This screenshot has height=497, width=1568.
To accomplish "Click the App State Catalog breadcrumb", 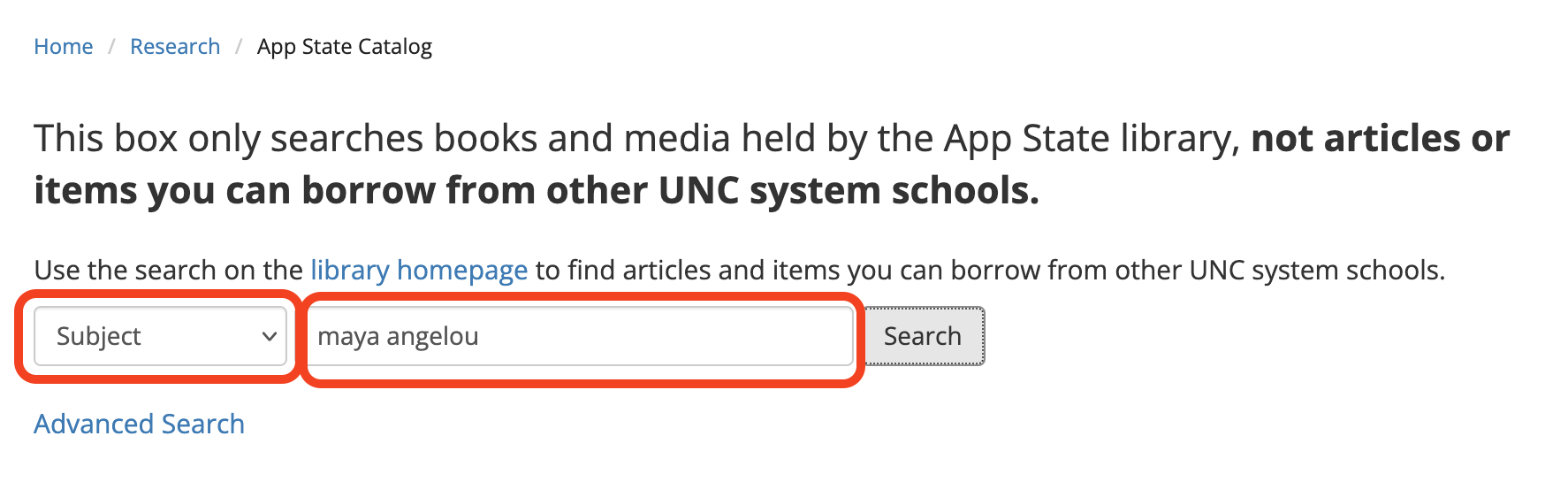I will coord(344,47).
